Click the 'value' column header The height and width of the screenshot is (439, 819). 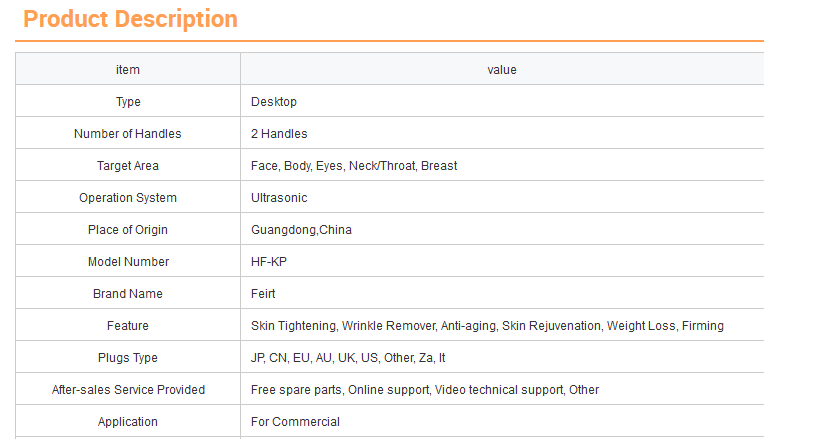coord(501,70)
